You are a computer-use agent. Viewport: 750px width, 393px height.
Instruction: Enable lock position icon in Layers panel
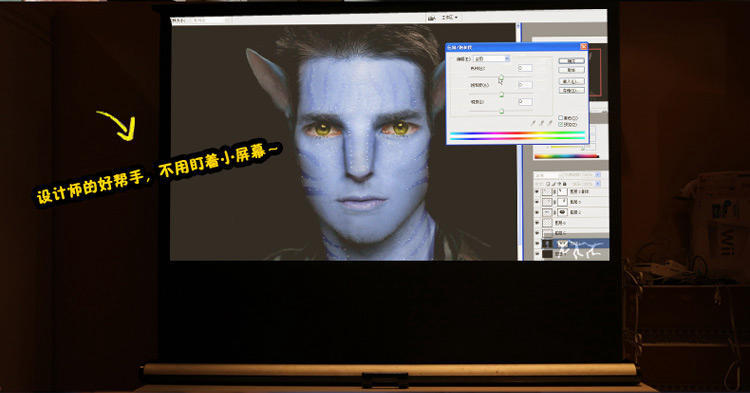tap(559, 184)
